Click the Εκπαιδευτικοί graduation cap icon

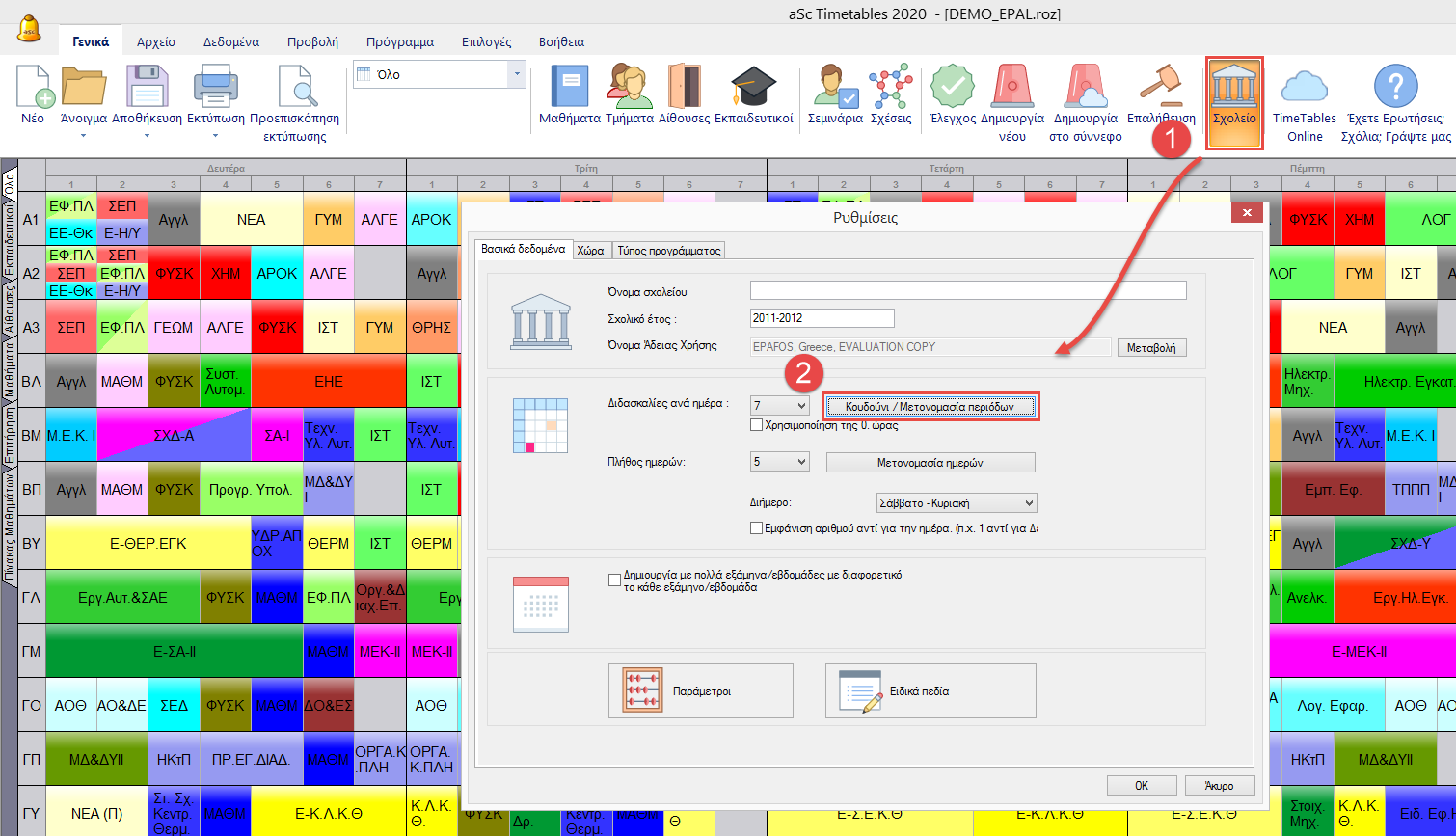coord(753,88)
